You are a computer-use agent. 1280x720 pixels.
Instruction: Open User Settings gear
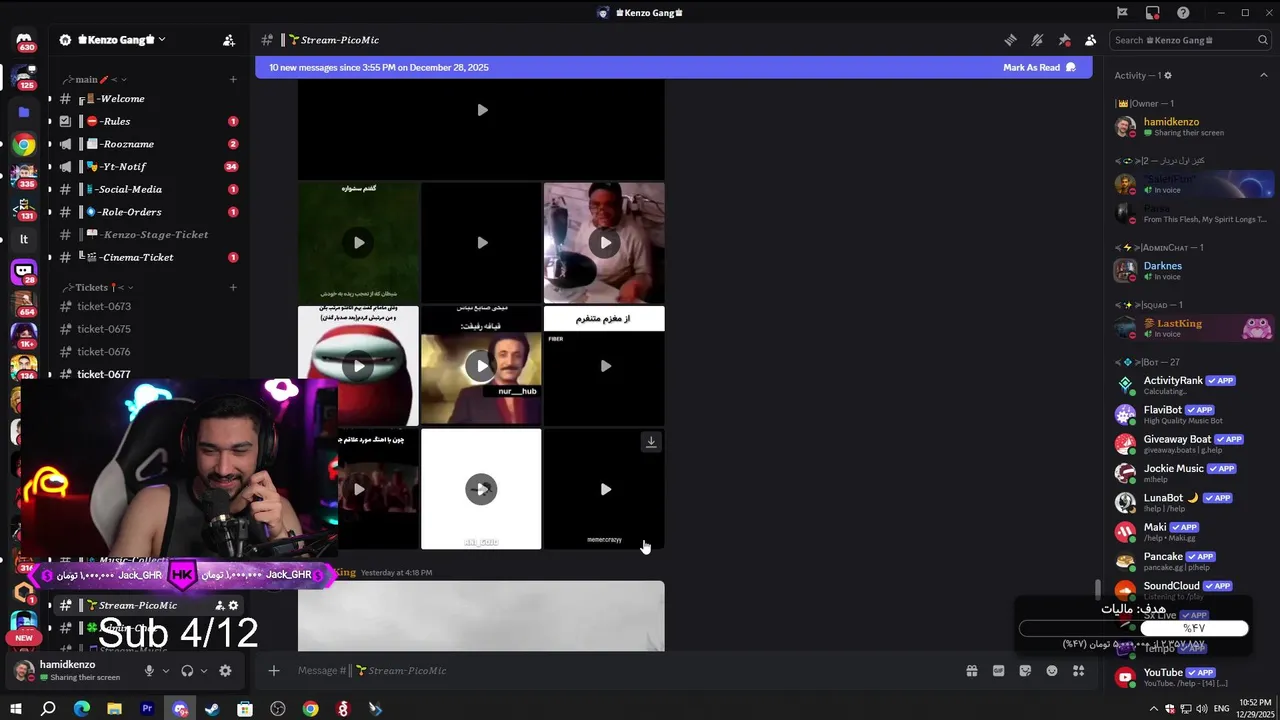click(x=225, y=671)
